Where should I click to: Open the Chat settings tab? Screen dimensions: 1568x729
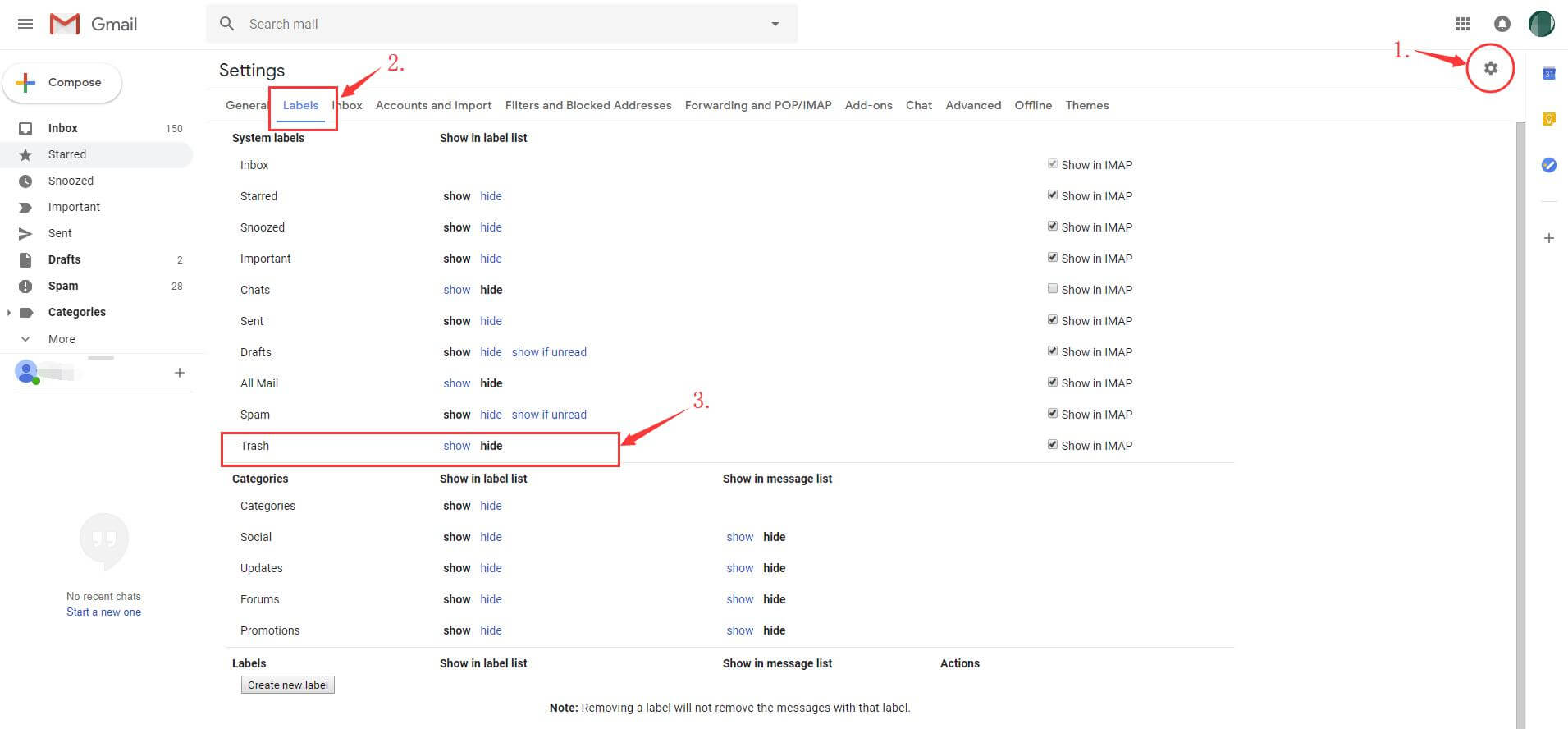pyautogui.click(x=918, y=105)
